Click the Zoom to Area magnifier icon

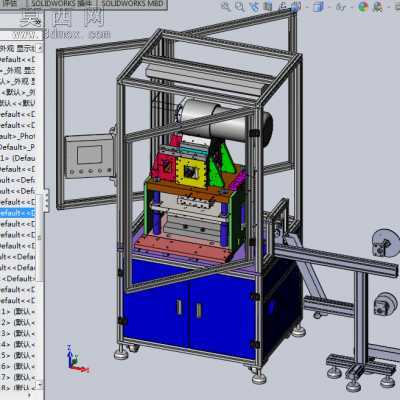240,7
